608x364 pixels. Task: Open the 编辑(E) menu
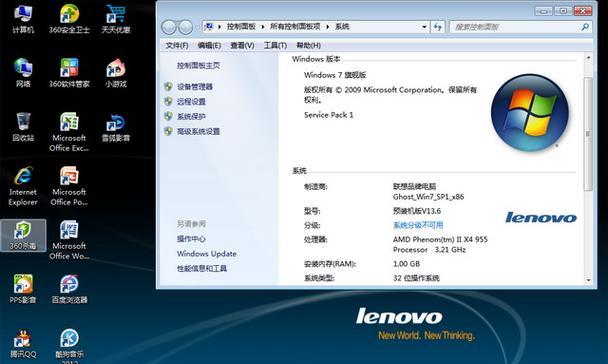pyautogui.click(x=209, y=45)
